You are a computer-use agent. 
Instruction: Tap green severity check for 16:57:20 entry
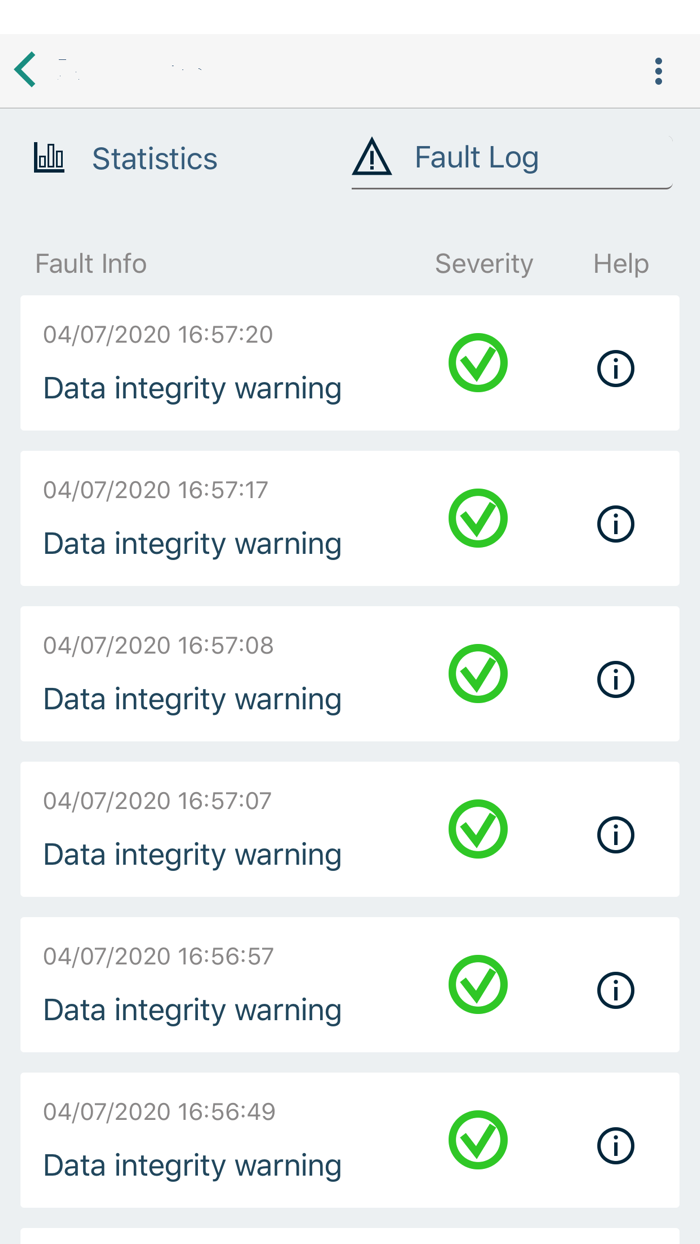pyautogui.click(x=478, y=363)
